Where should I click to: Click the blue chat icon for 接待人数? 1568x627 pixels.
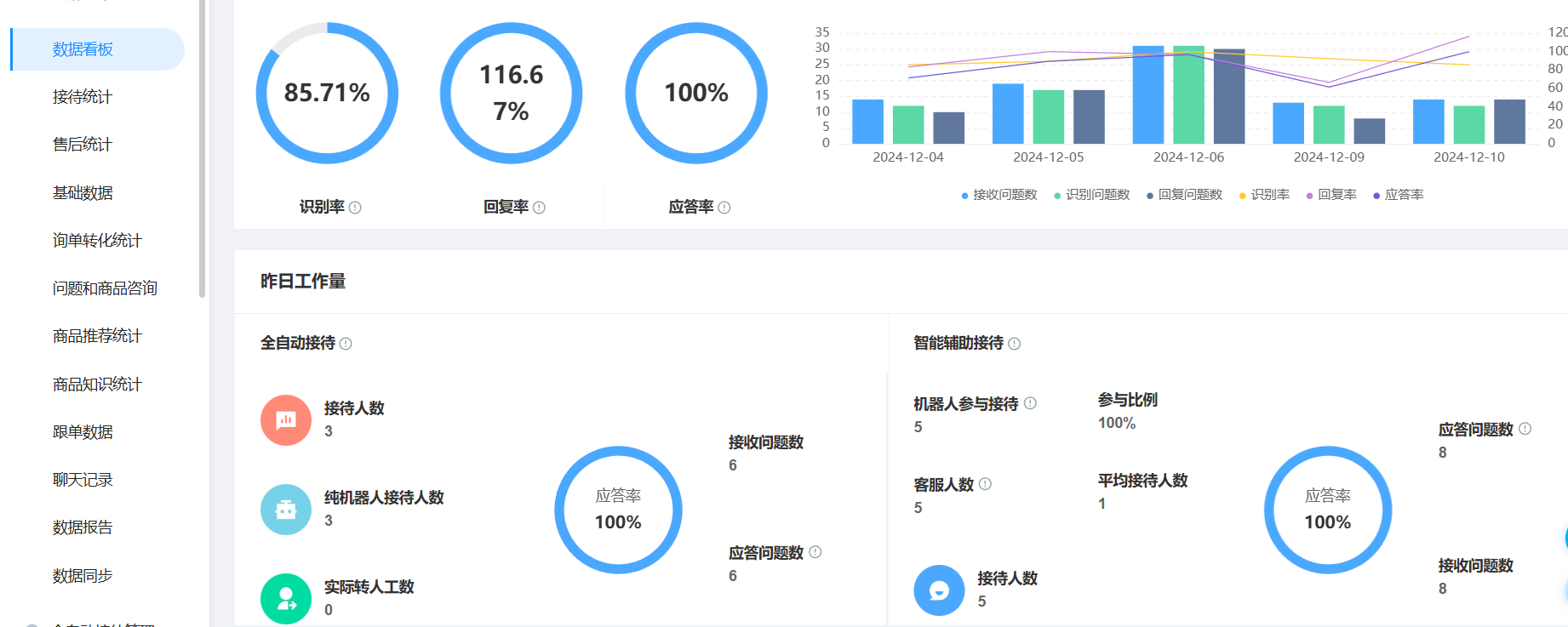939,590
